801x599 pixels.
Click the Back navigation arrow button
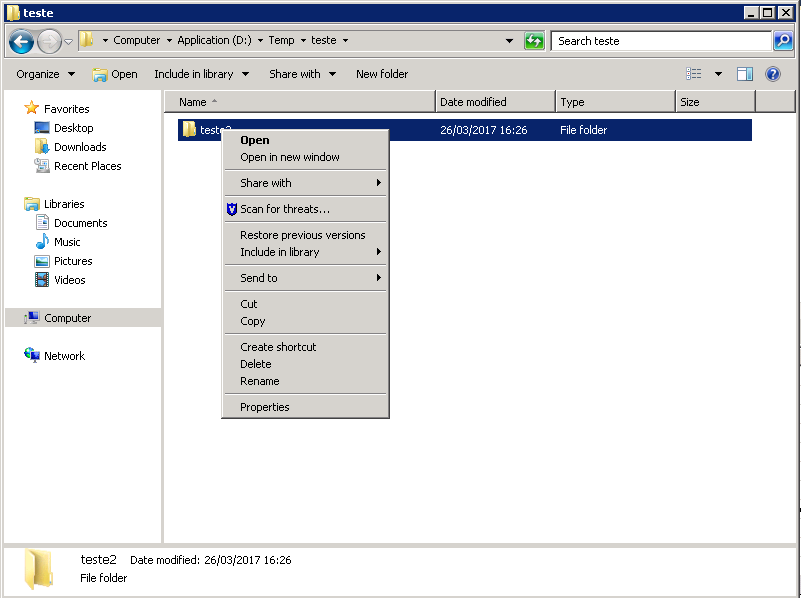point(21,41)
